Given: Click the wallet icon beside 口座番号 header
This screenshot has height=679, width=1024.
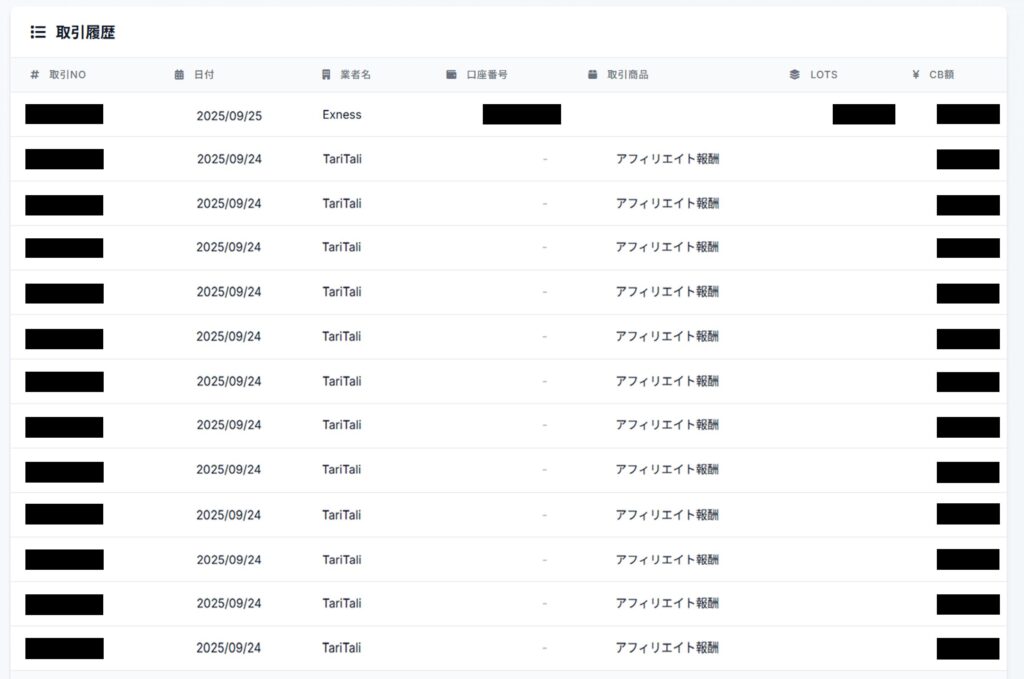Looking at the screenshot, I should (x=452, y=75).
